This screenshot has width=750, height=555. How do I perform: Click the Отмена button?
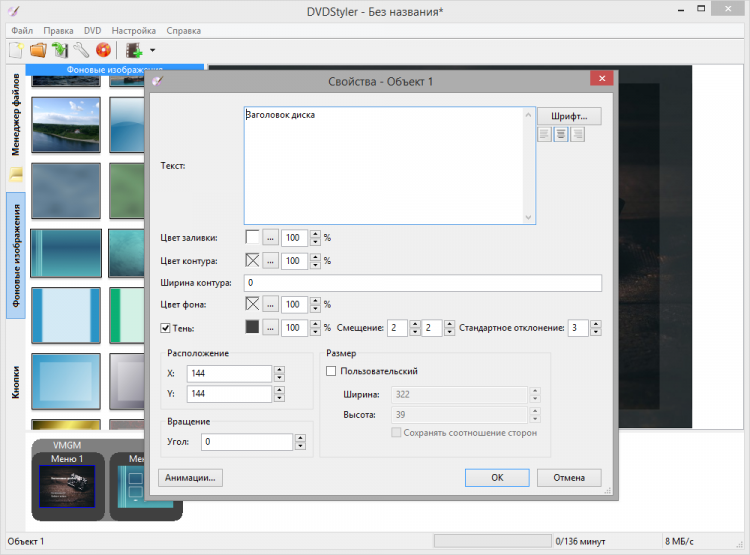(x=569, y=477)
